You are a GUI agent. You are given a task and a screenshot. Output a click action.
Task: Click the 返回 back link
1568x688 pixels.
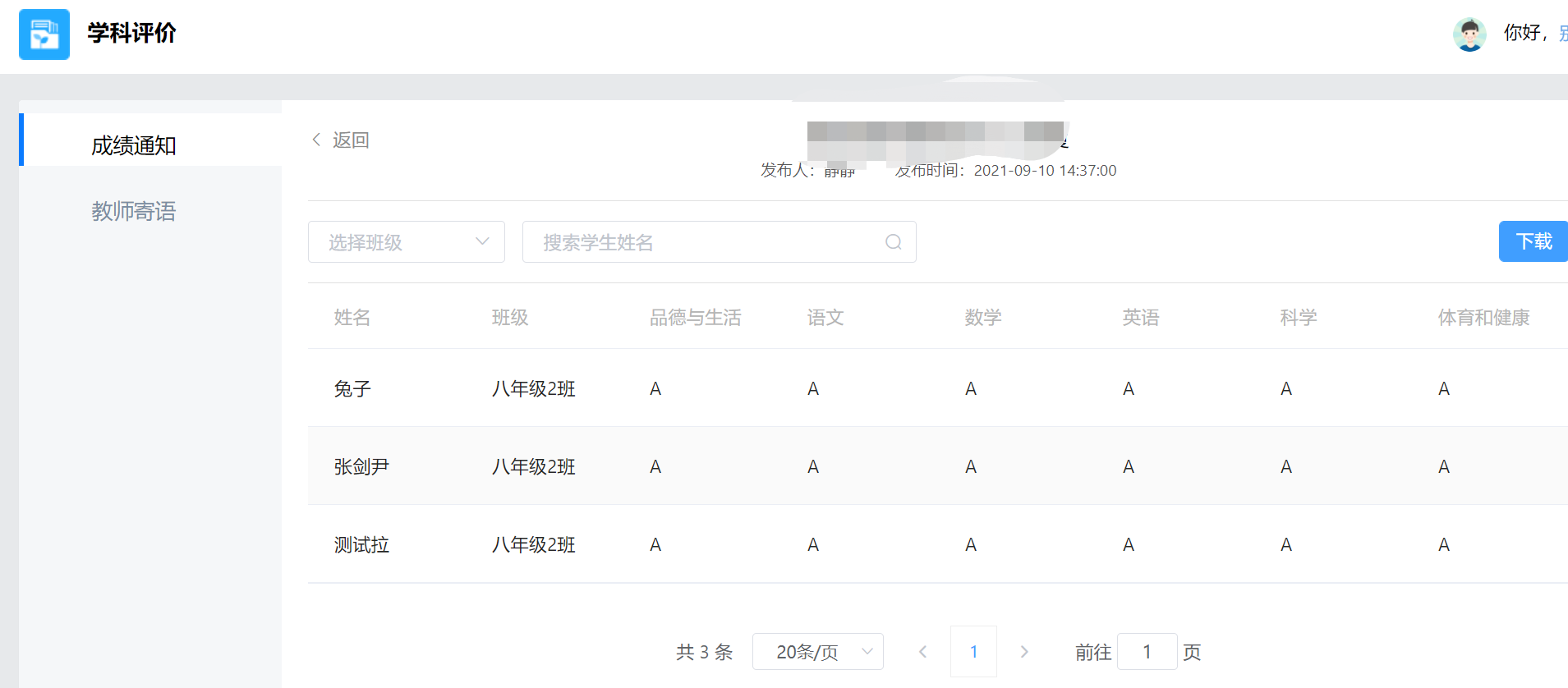click(351, 140)
